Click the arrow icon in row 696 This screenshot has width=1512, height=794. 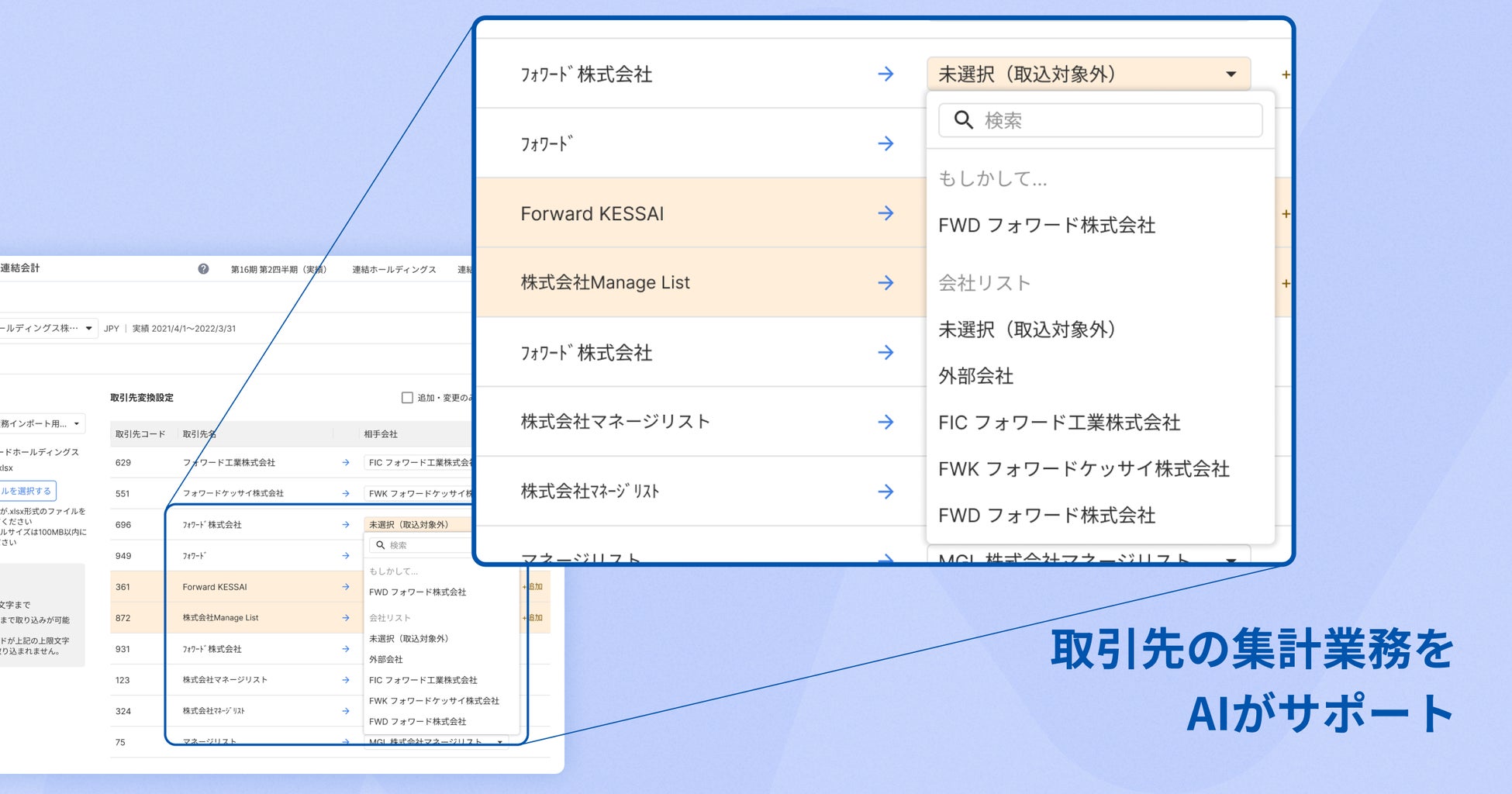tap(346, 524)
